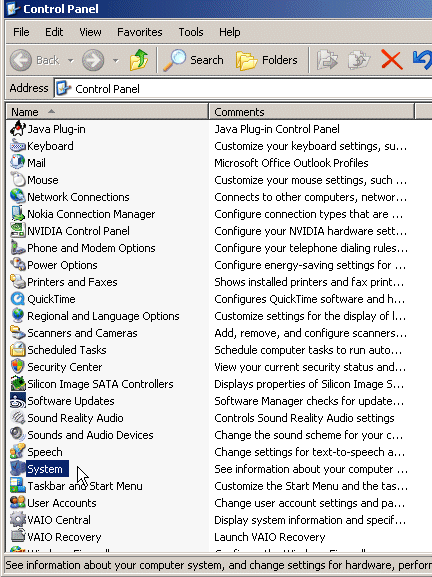Click the 'Software Updates' name text

(71, 401)
